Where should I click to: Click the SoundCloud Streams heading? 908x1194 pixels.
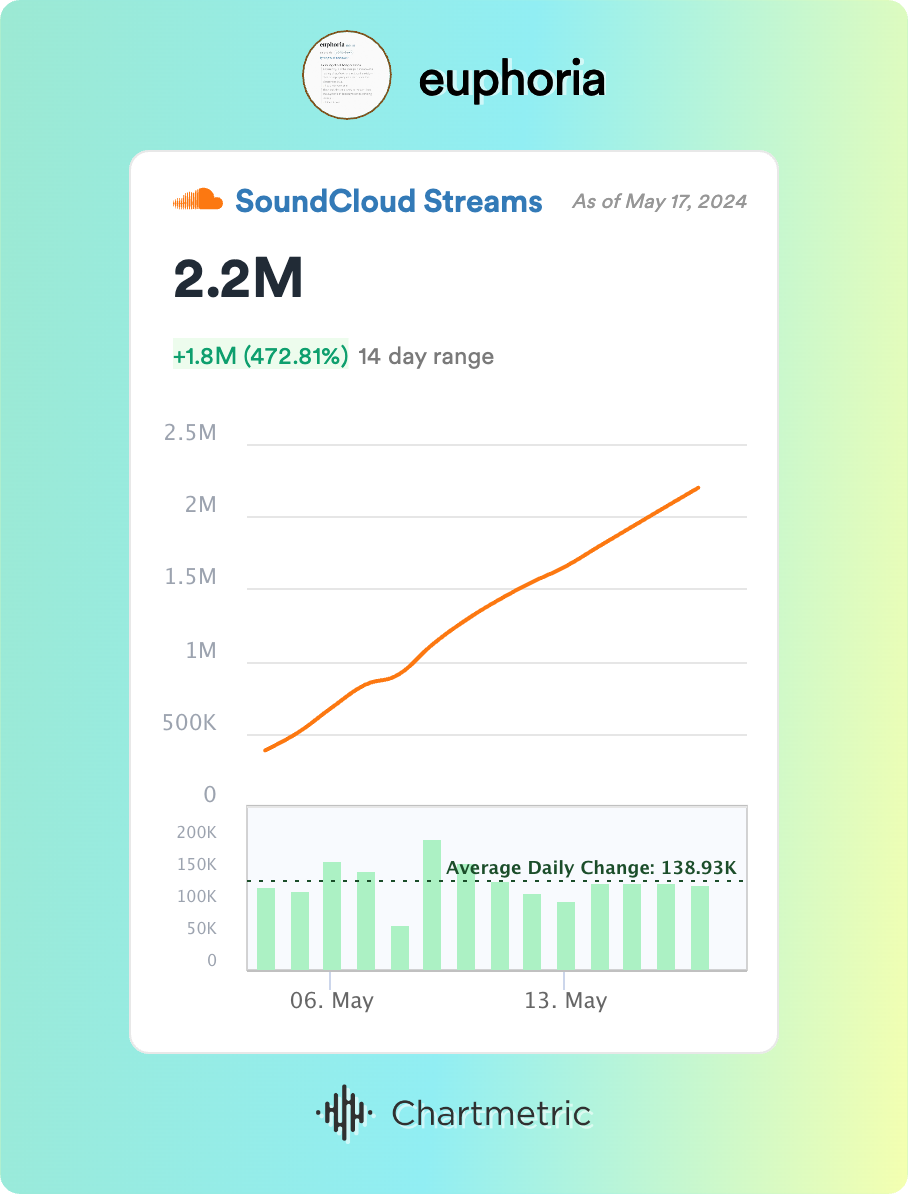tap(388, 201)
